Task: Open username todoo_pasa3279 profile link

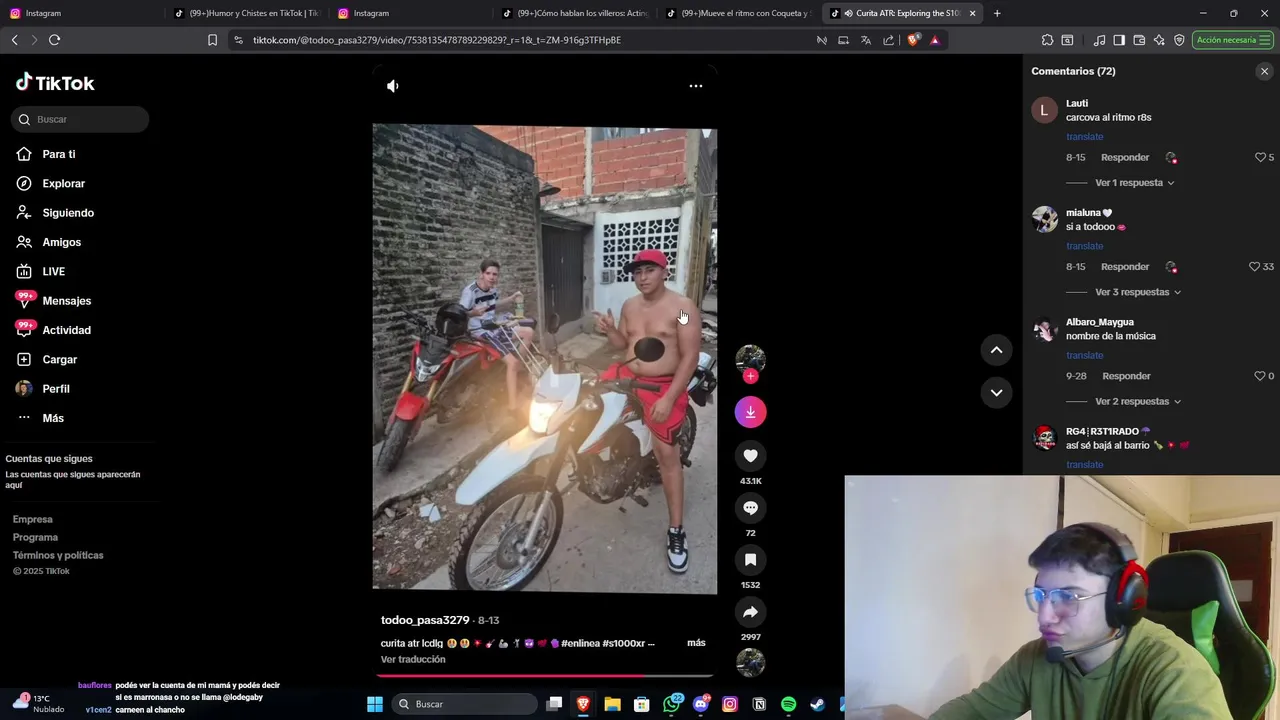Action: coord(425,620)
